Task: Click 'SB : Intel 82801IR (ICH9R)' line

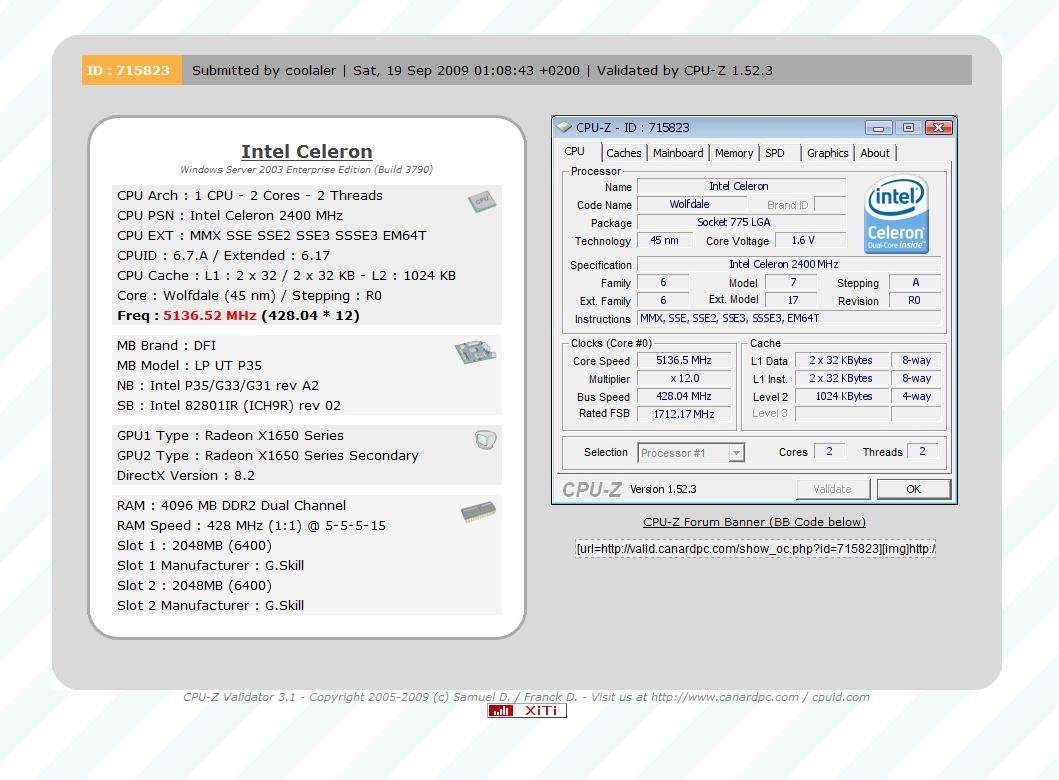Action: (229, 405)
